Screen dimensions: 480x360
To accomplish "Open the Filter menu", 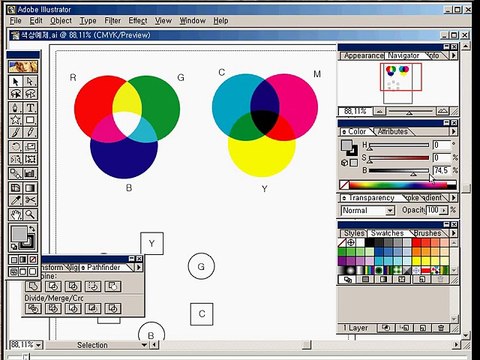I will tap(113, 21).
